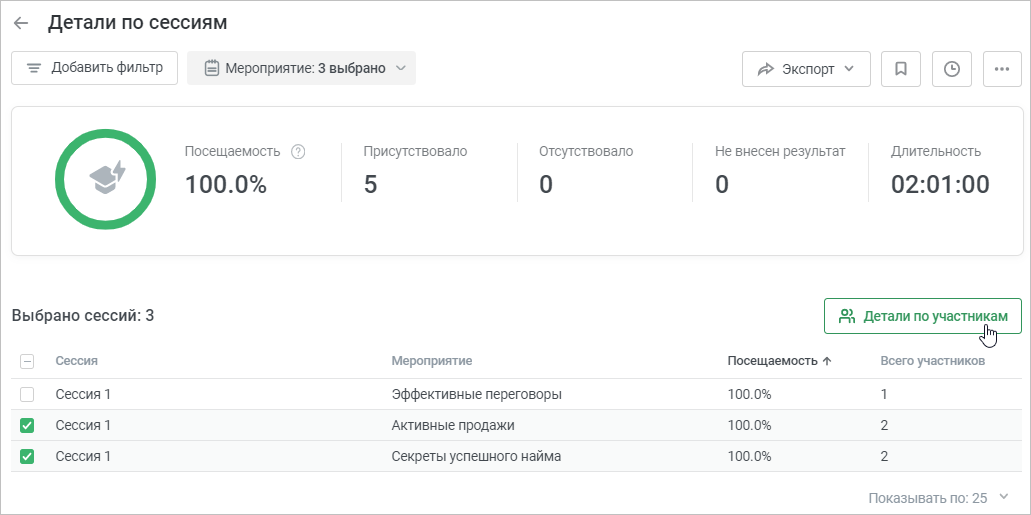
Task: Click the Детали по участникам button
Action: [x=923, y=316]
